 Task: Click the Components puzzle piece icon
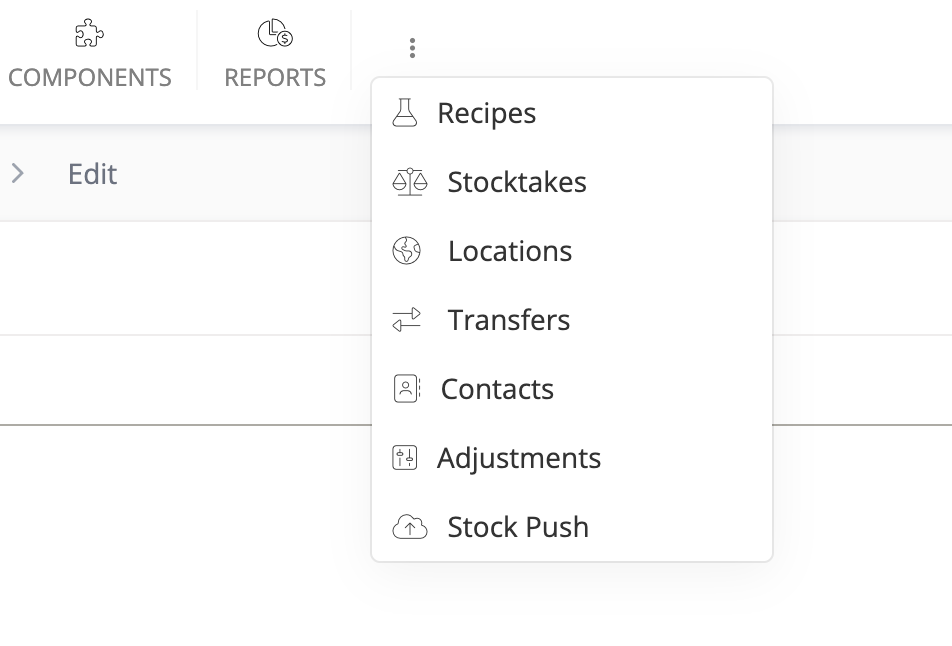pyautogui.click(x=89, y=34)
